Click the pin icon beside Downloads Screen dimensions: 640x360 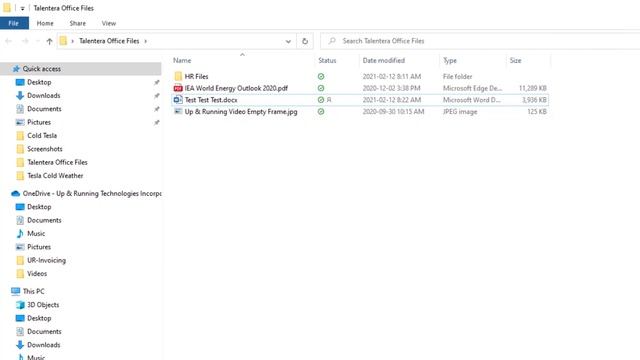tap(156, 96)
